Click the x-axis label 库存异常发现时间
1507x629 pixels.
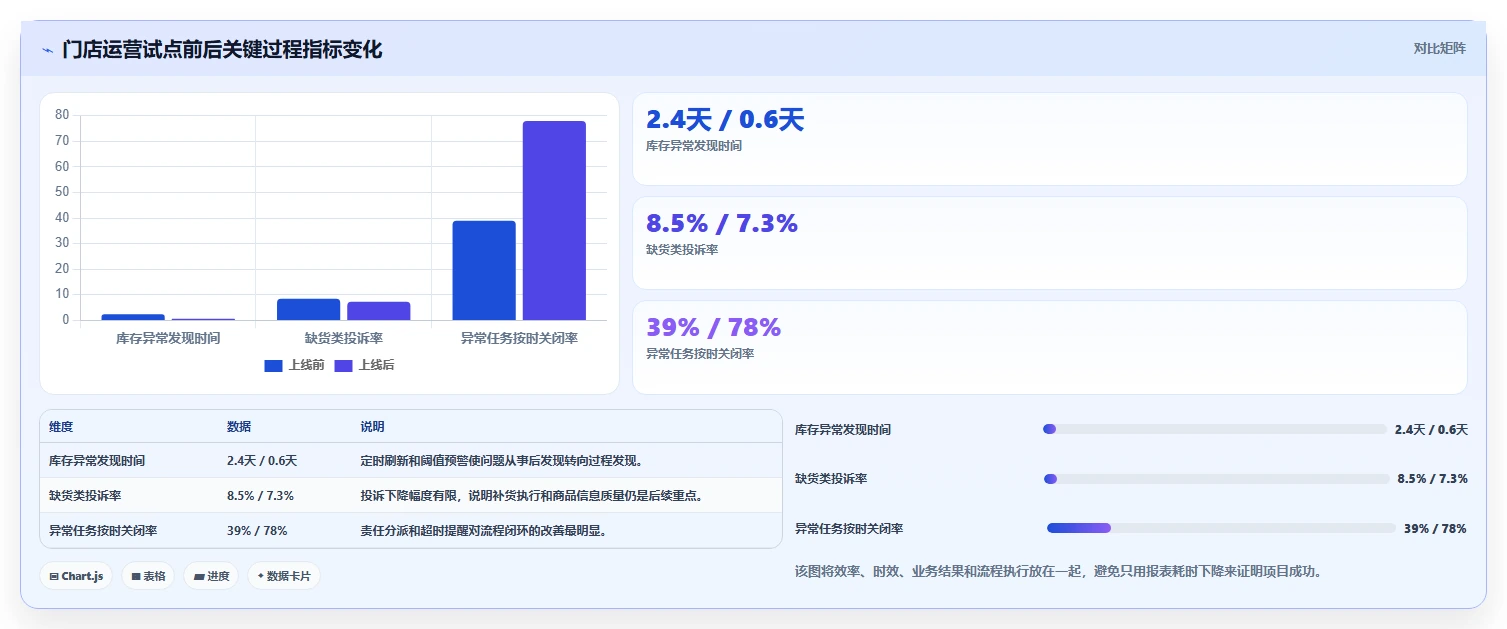[168, 339]
